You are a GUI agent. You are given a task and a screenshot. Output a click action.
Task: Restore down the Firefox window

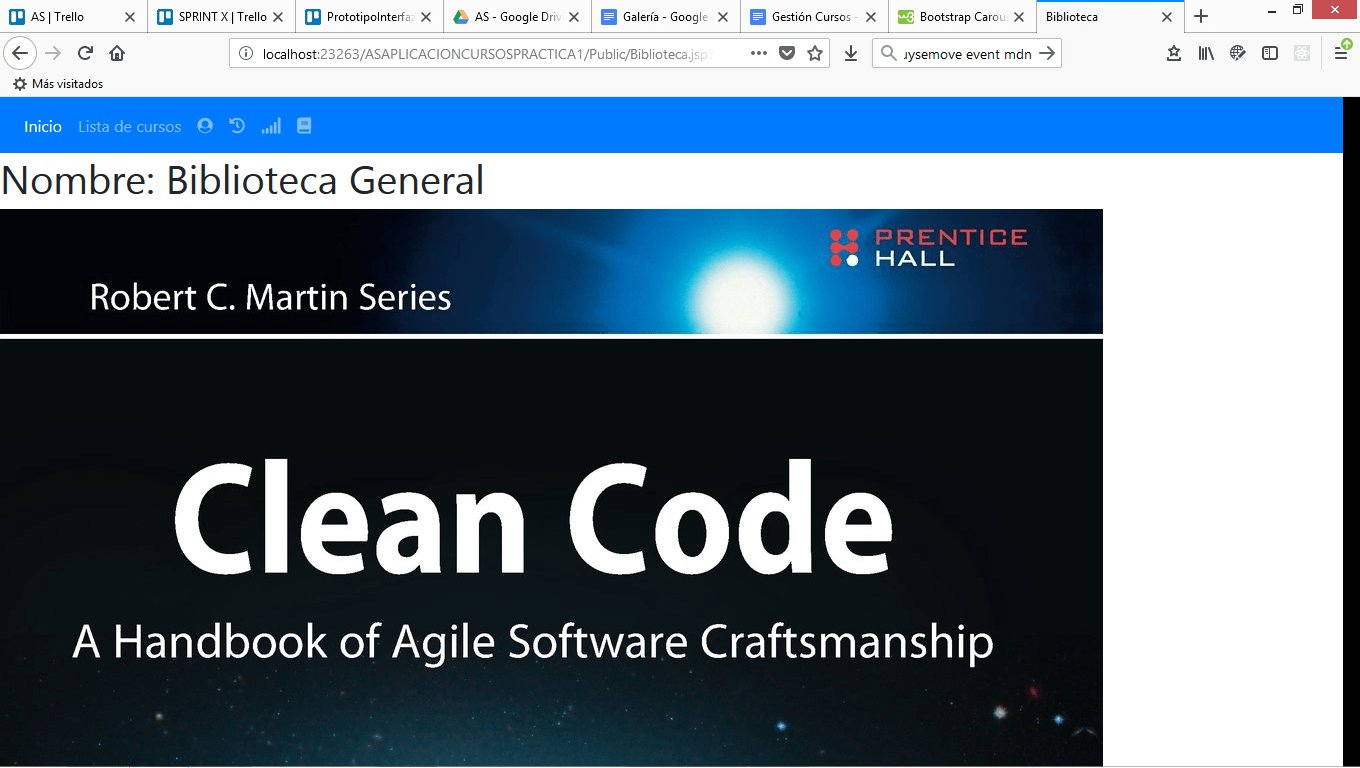tap(1298, 10)
